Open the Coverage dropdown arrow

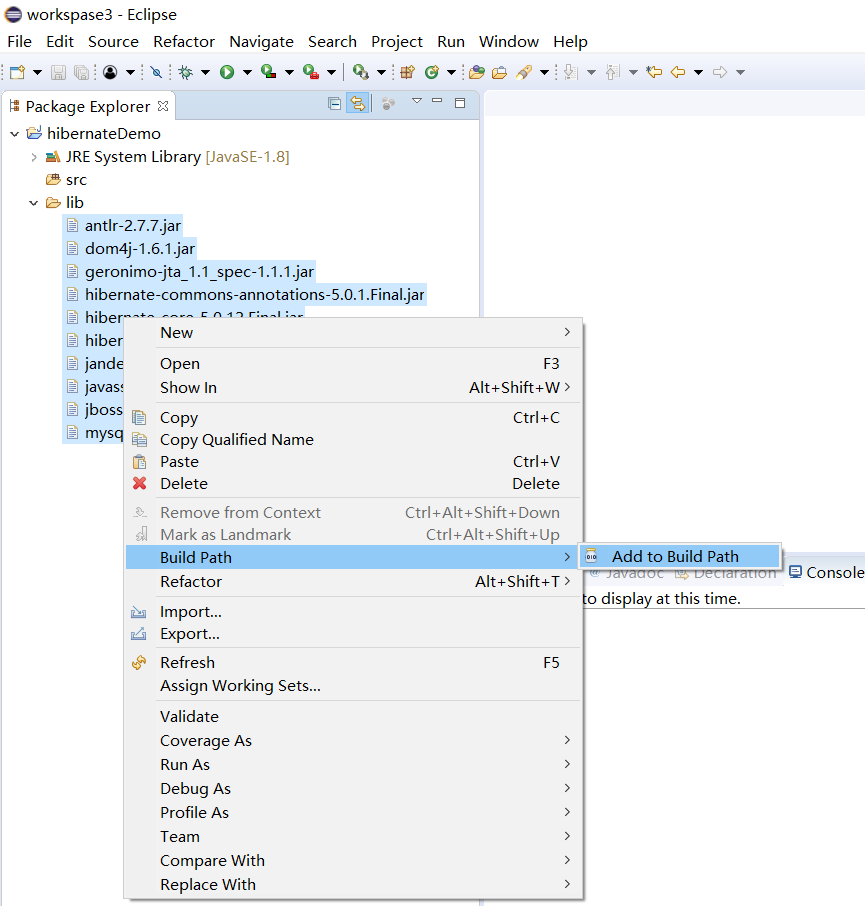(289, 72)
